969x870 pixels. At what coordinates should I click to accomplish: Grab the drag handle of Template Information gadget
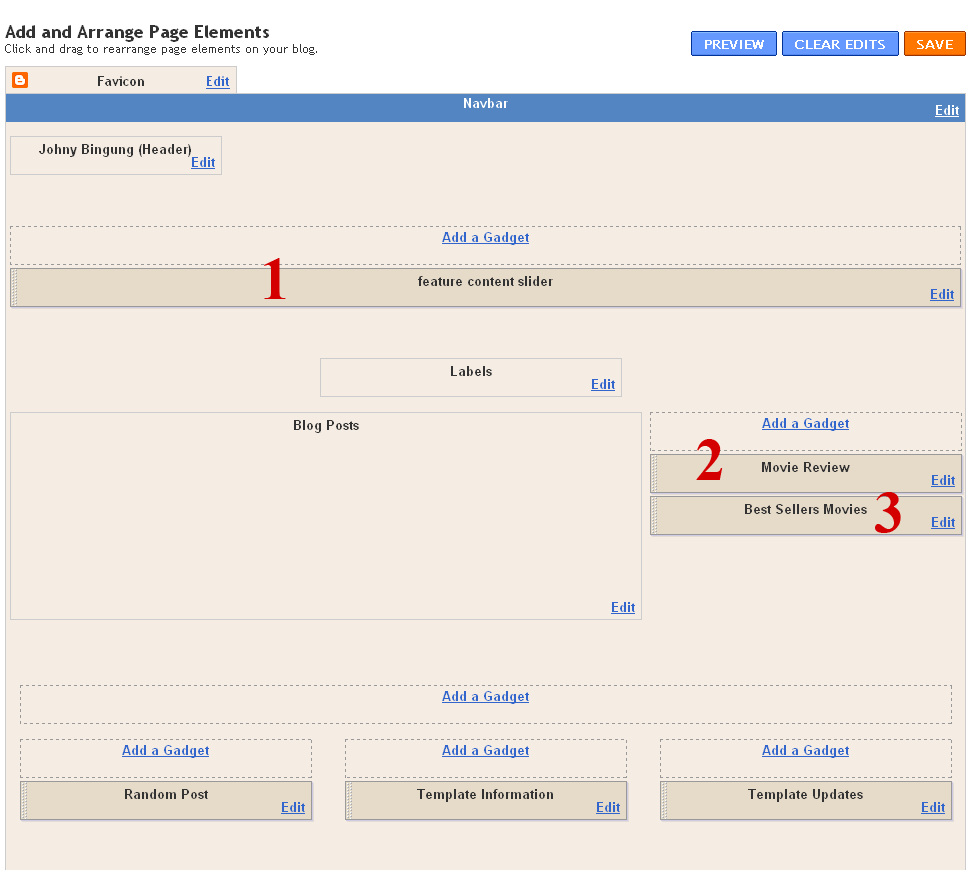[350, 801]
